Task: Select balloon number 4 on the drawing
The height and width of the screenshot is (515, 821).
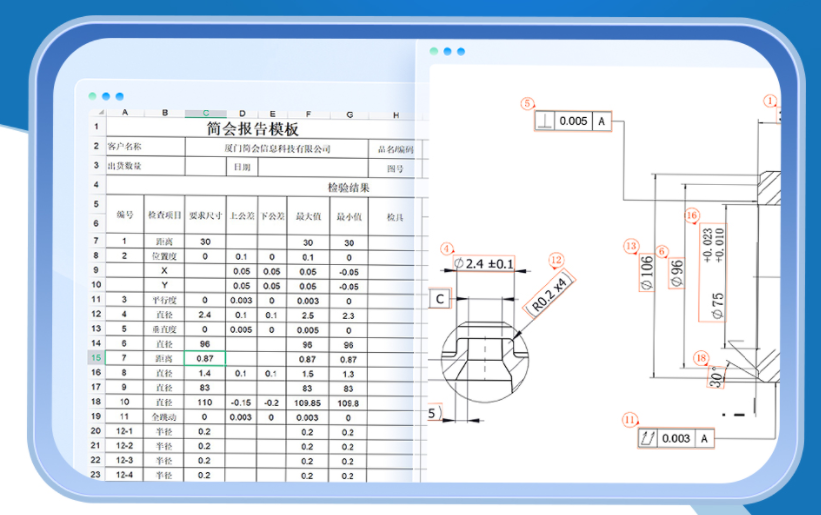Action: (x=447, y=249)
